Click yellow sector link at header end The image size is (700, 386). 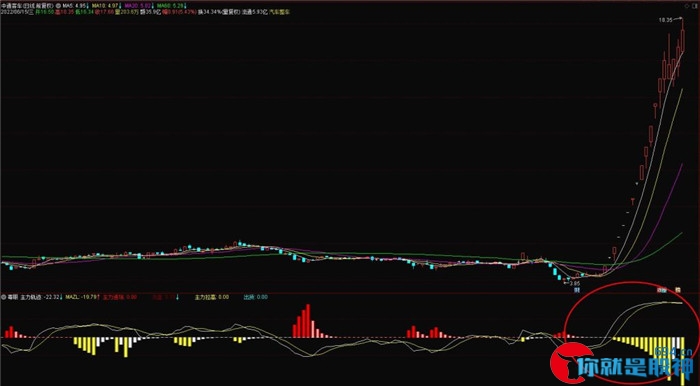(x=279, y=12)
